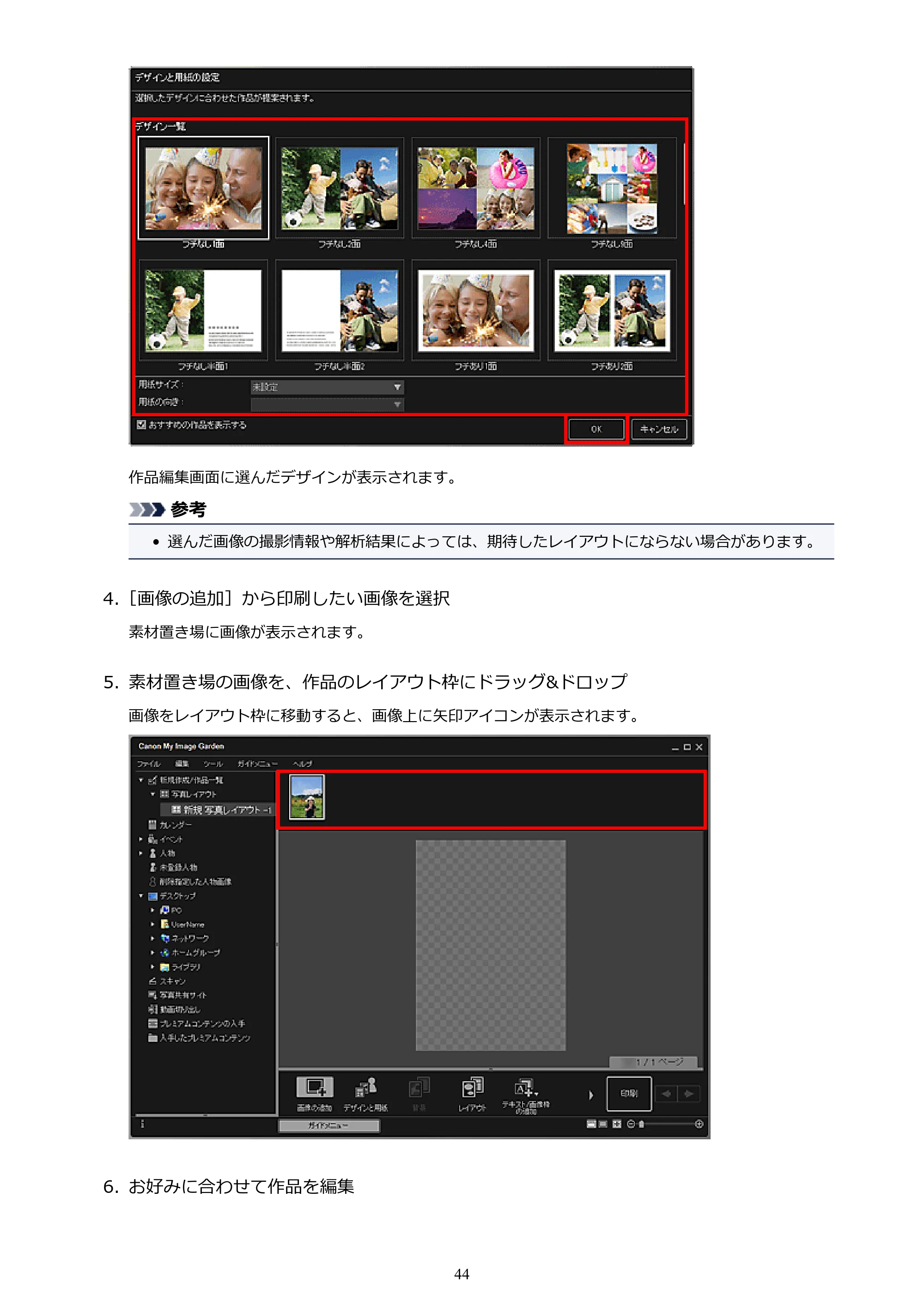Select the フチなし4面 (borderless, 4 photos) design thumbnail
The width and height of the screenshot is (924, 1307).
475,188
